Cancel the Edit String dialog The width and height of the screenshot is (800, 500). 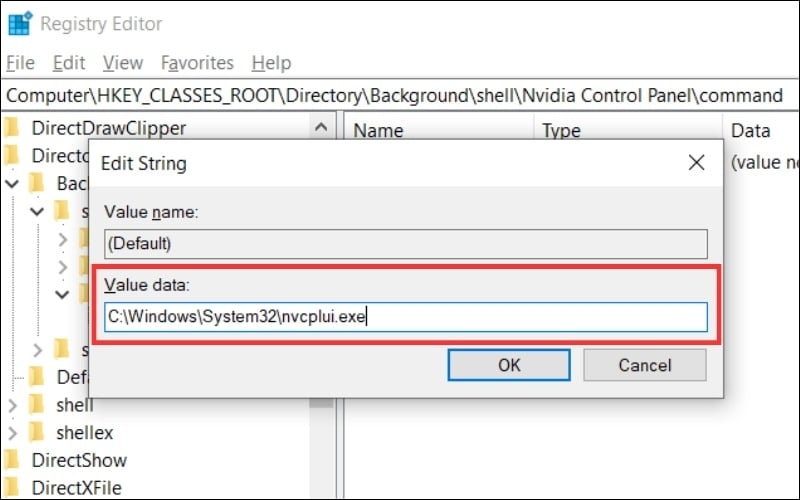pyautogui.click(x=645, y=365)
